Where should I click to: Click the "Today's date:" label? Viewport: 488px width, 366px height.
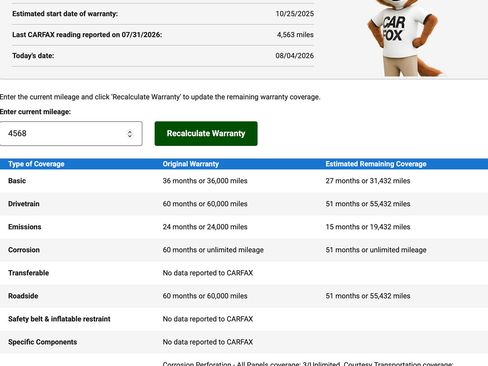[x=33, y=56]
